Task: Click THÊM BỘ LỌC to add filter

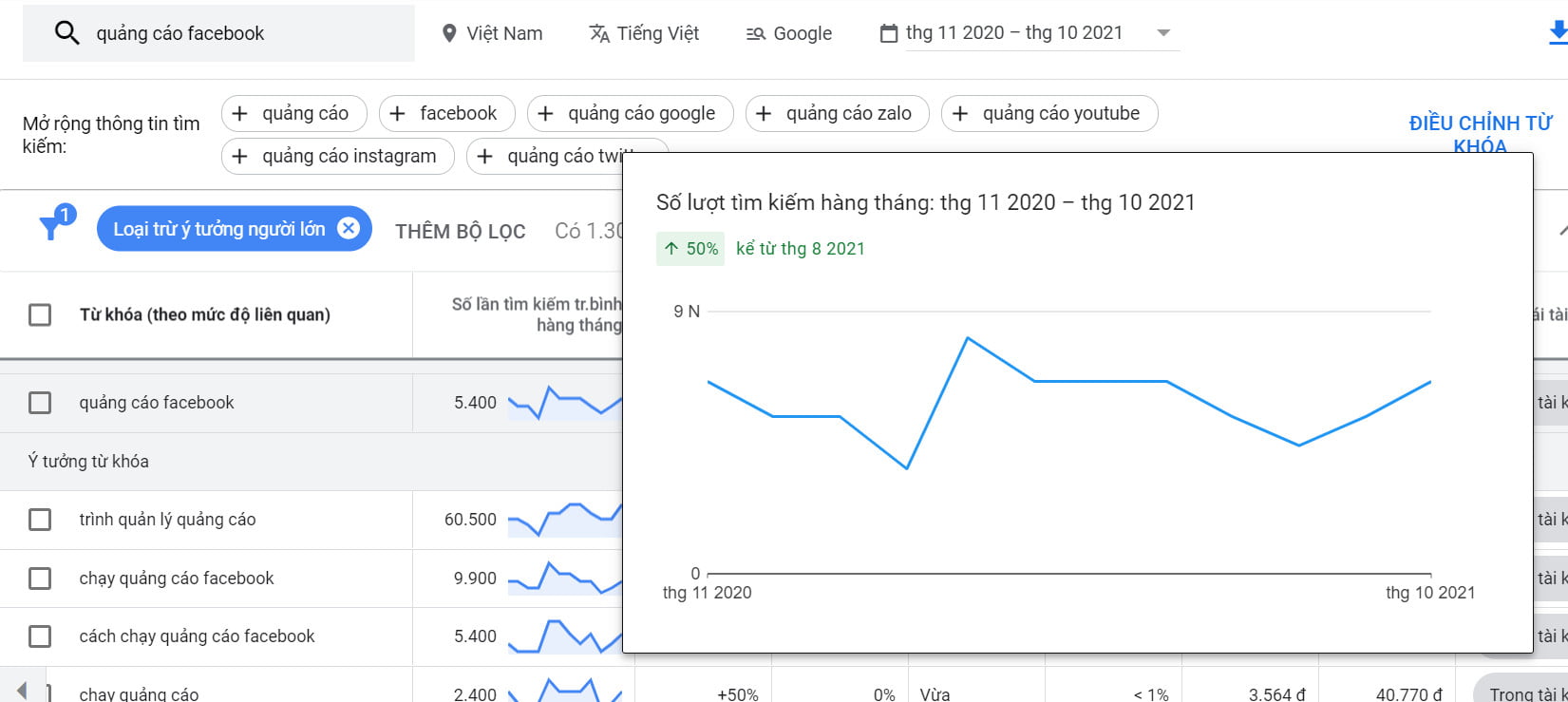Action: pyautogui.click(x=461, y=232)
